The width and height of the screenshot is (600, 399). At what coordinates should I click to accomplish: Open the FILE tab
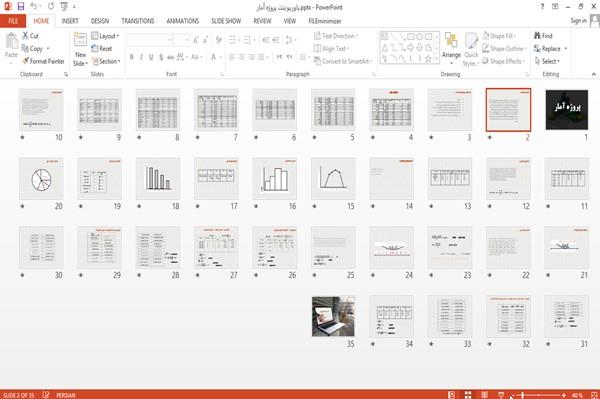(13, 21)
